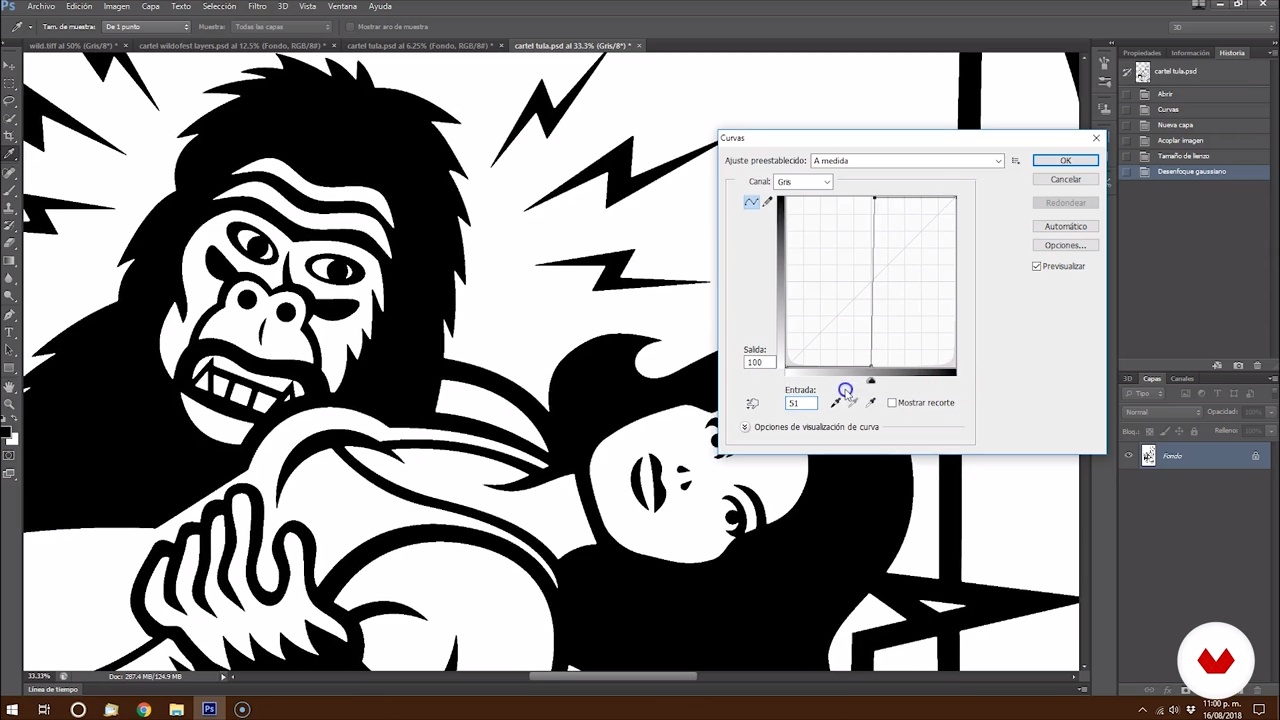This screenshot has width=1280, height=720.
Task: Select the Clone Stamp tool
Action: (x=9, y=208)
